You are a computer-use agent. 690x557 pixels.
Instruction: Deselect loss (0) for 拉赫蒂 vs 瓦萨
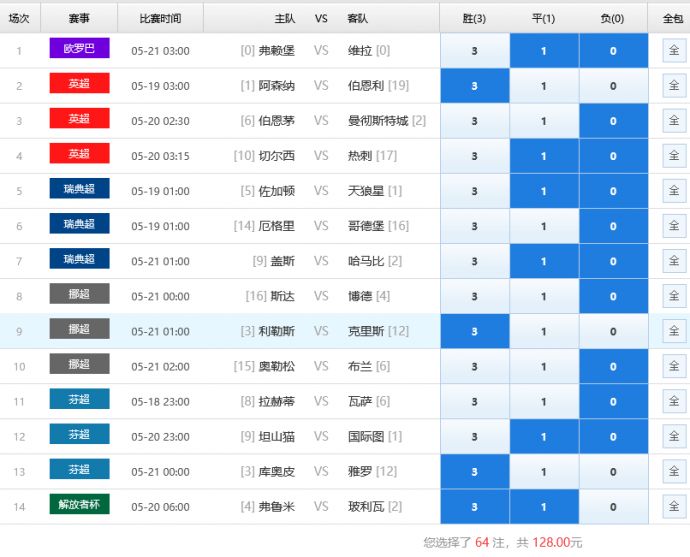pos(613,402)
